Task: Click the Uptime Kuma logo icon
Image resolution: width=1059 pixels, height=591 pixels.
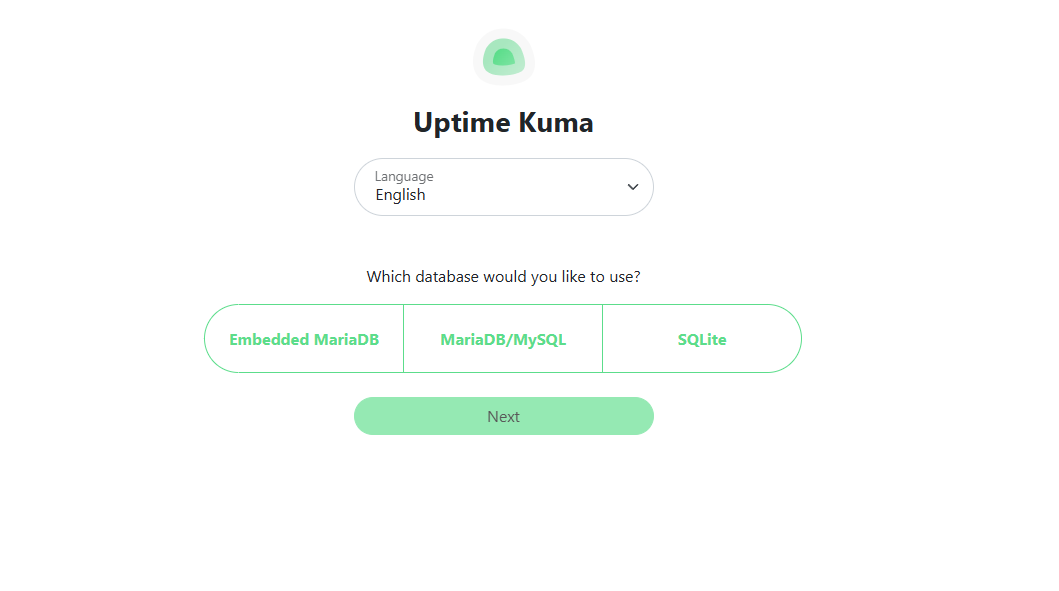Action: click(x=503, y=57)
